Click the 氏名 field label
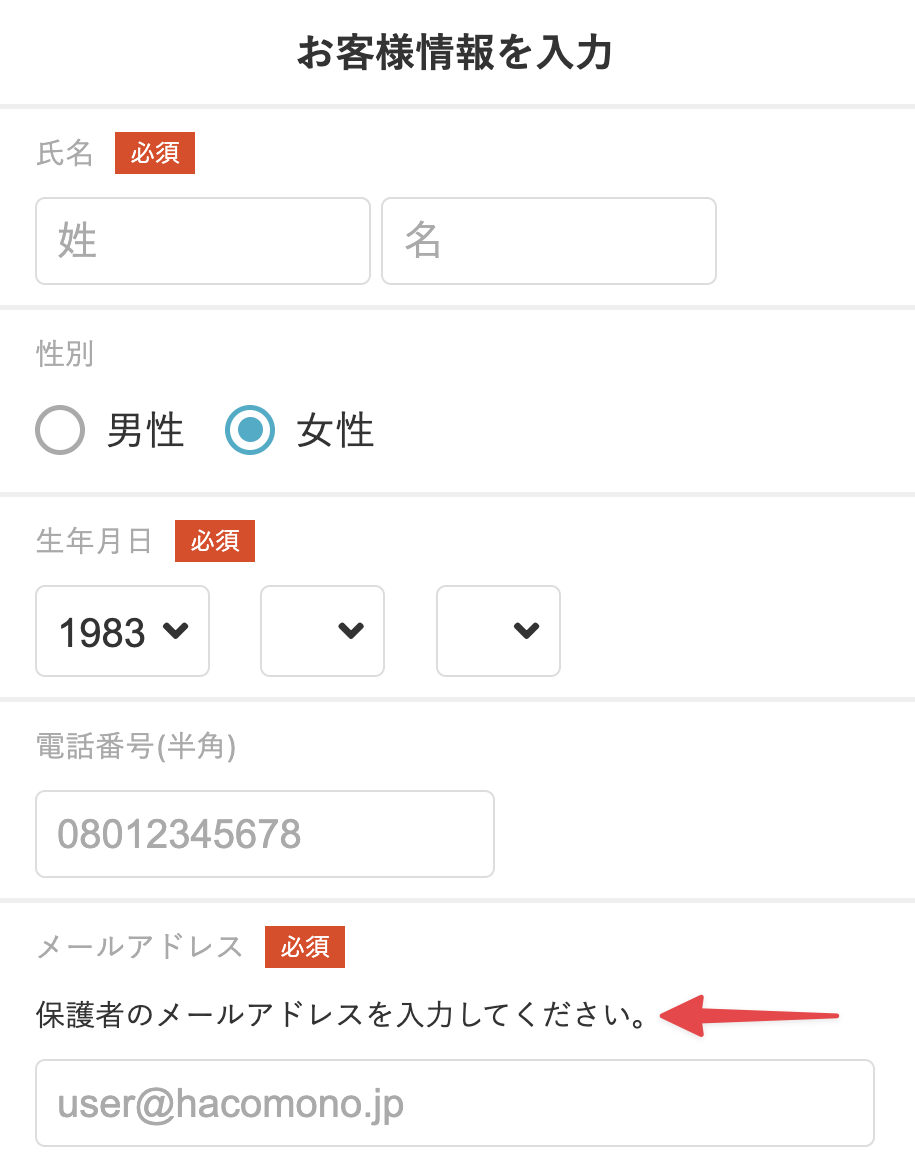 [65, 154]
